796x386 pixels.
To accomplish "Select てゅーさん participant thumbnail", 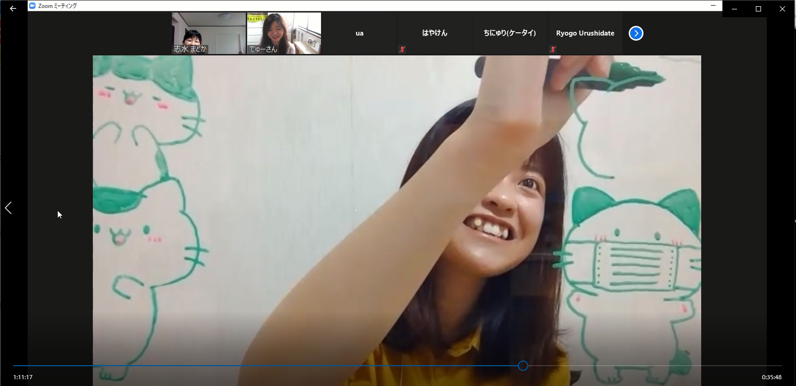I will (x=284, y=33).
